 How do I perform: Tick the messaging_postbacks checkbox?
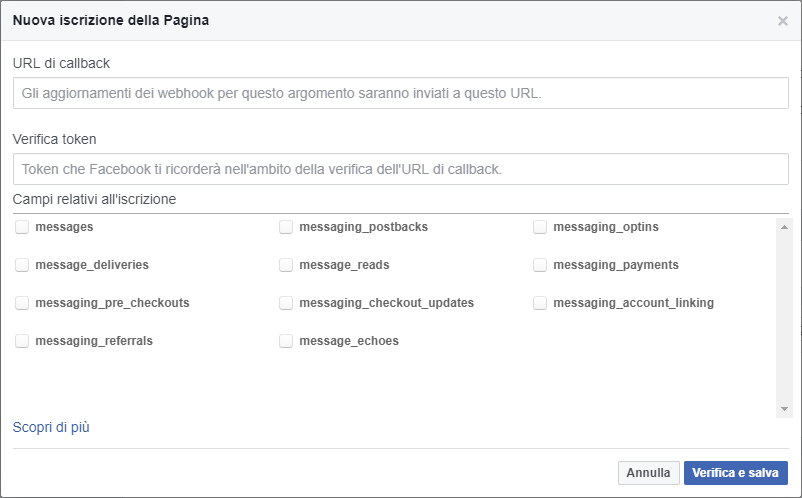click(x=286, y=227)
